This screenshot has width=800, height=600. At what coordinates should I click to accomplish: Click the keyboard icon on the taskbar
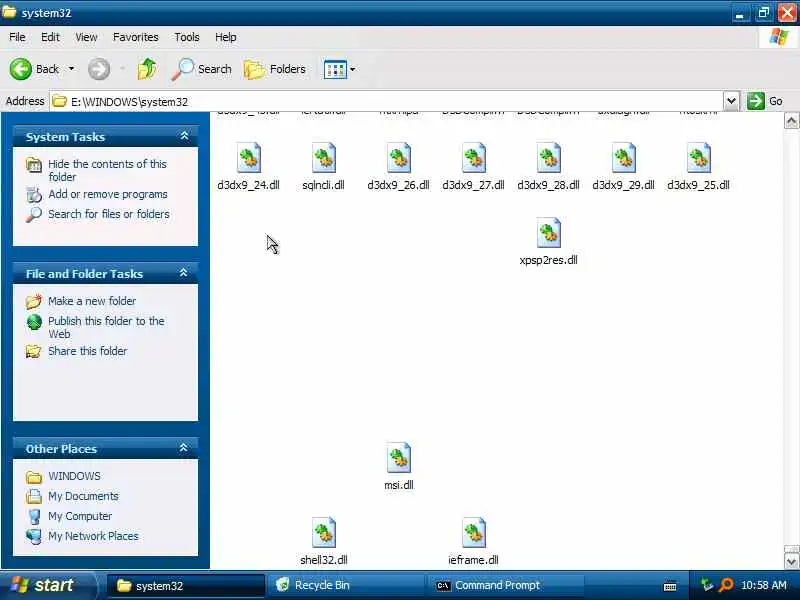click(x=670, y=586)
